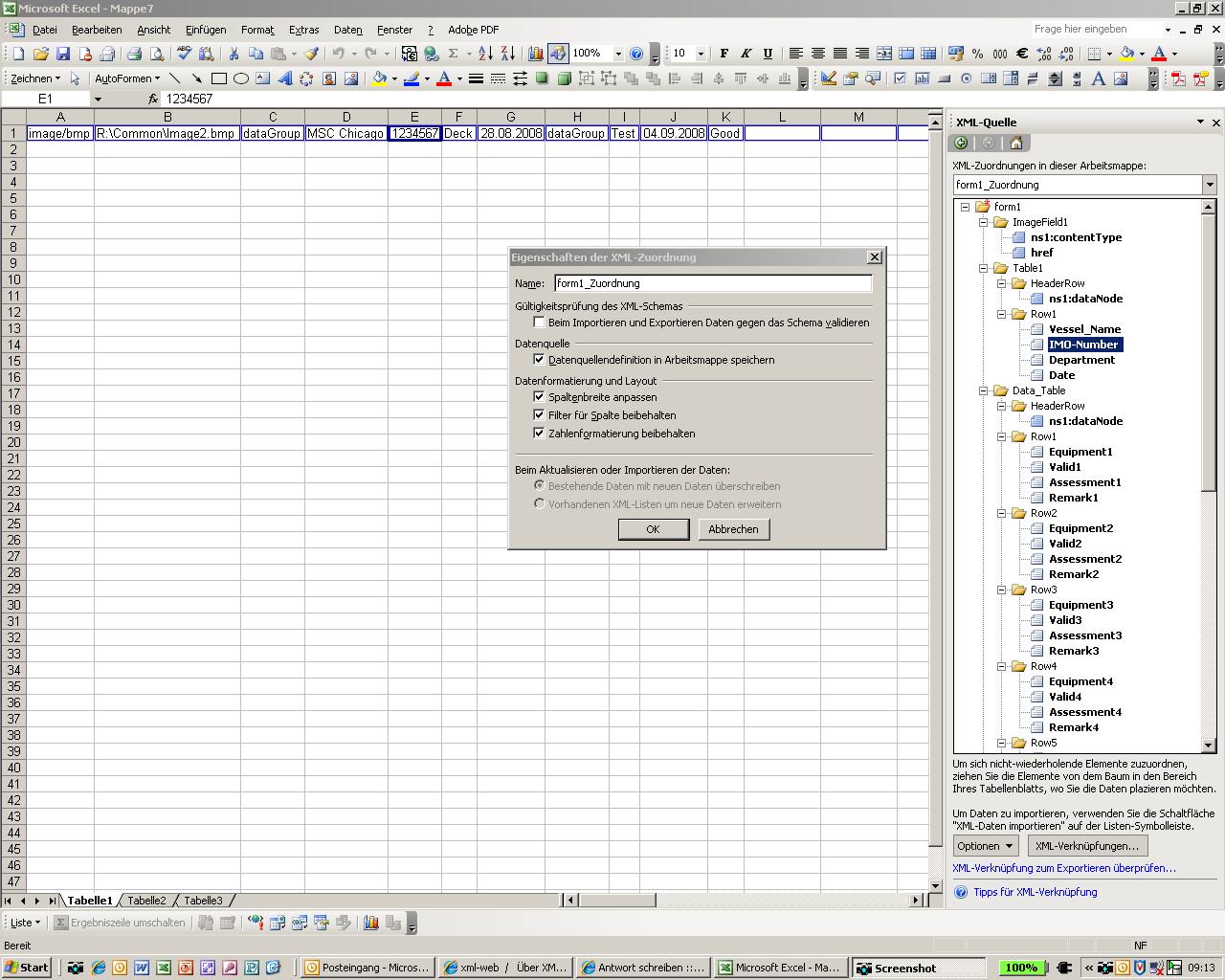Open XML-Verknüpfung zum Exportieren überprüfen link
Screen dimensions: 1225x980
pyautogui.click(x=1064, y=869)
